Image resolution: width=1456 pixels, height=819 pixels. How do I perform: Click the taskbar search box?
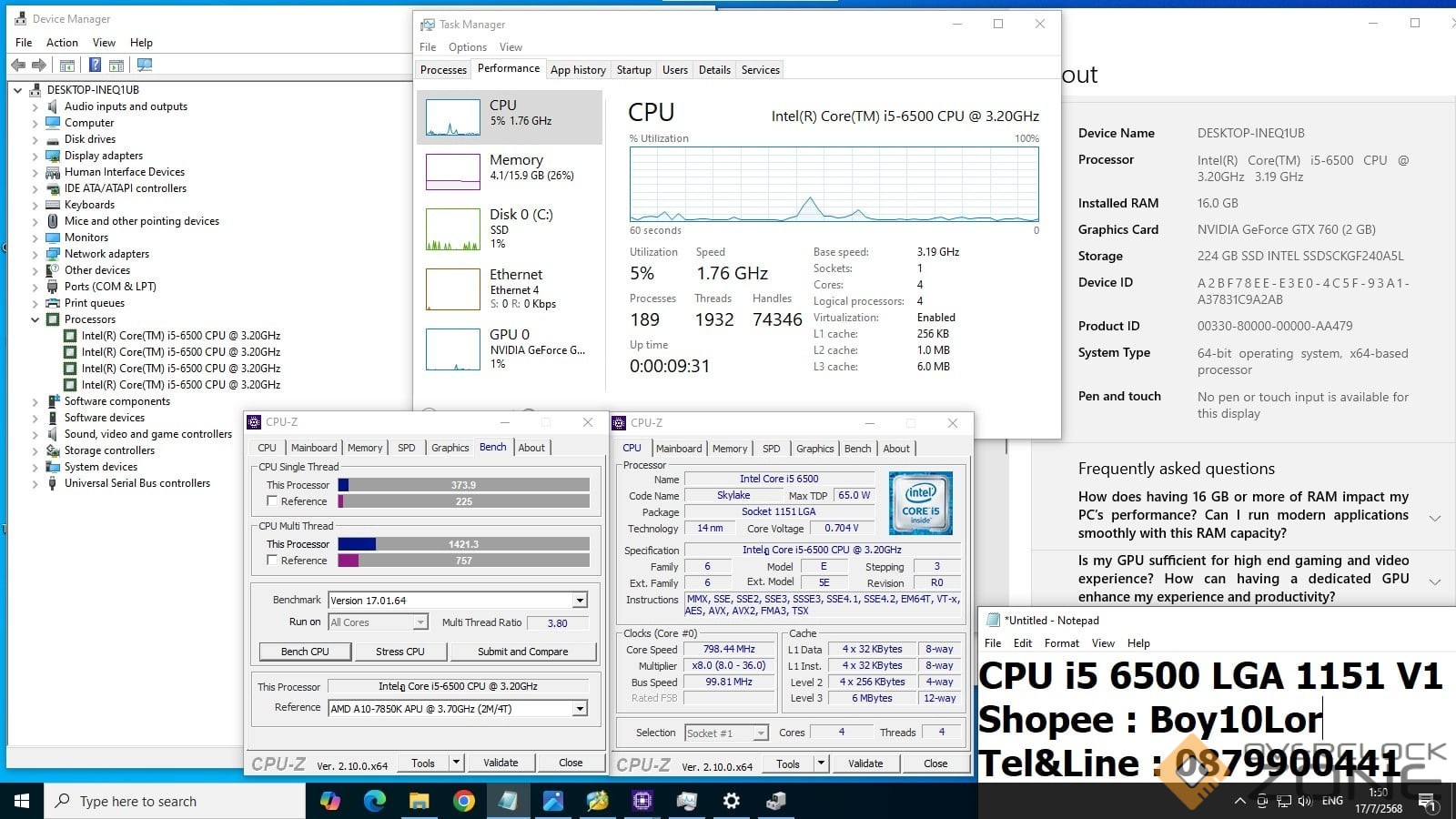click(x=175, y=801)
